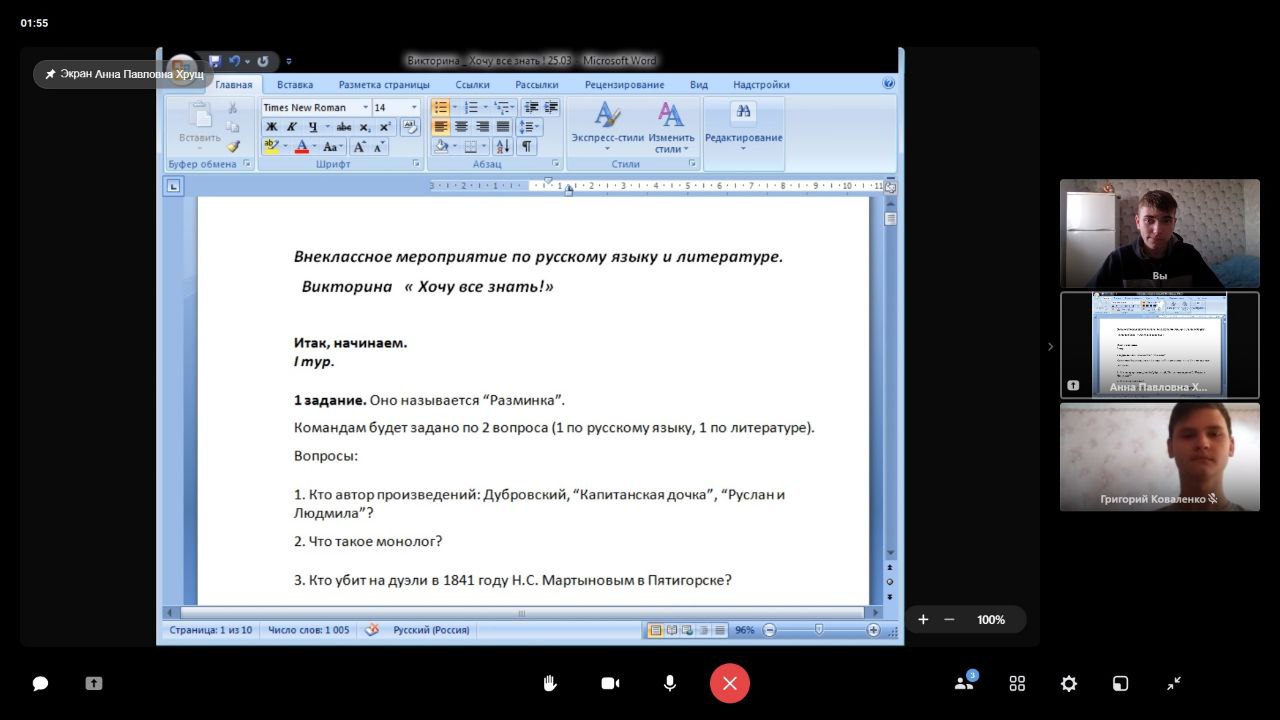Increase font size with grow font icon
This screenshot has width=1280, height=720.
[360, 146]
